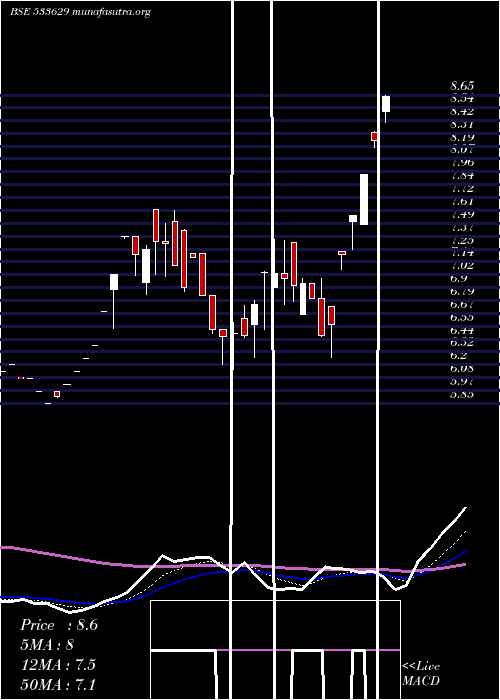This screenshot has width=500, height=700.
Task: Click the 6.32 price axis label
Action: pyautogui.click(x=462, y=343)
